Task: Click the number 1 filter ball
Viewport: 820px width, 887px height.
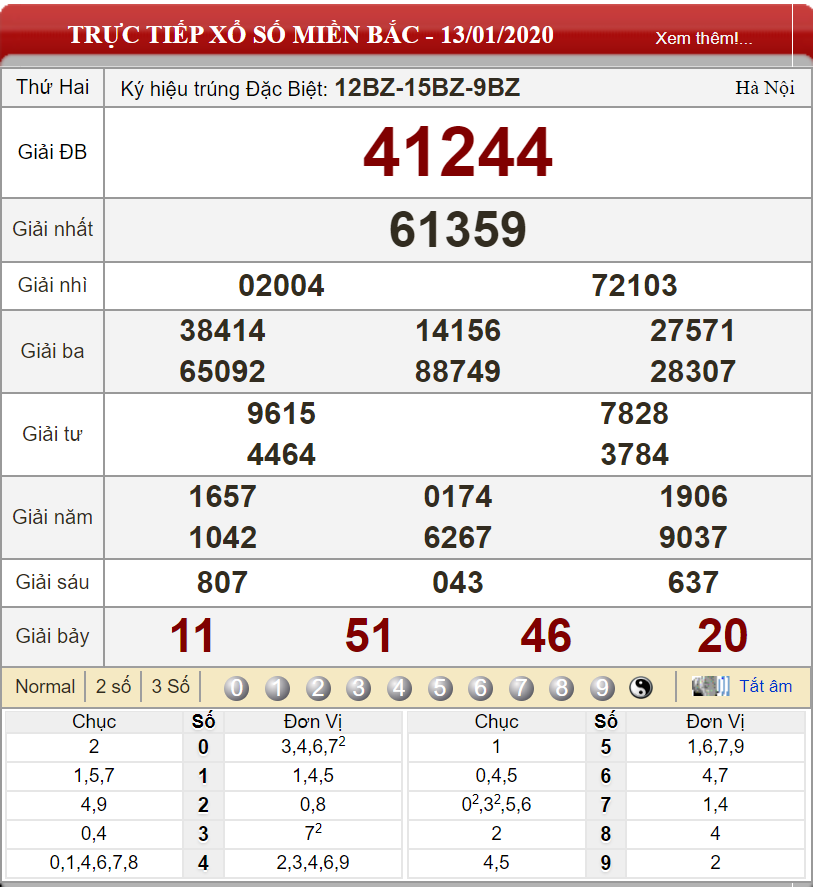Action: pos(277,688)
